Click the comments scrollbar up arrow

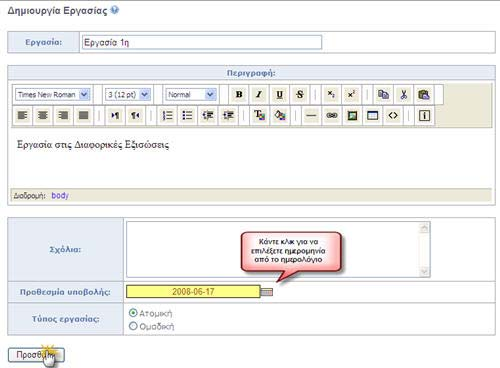(x=424, y=228)
